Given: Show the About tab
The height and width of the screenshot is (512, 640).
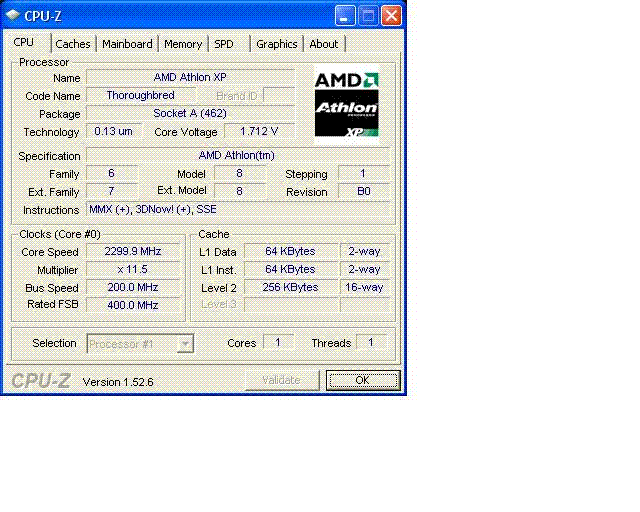Looking at the screenshot, I should pos(324,44).
